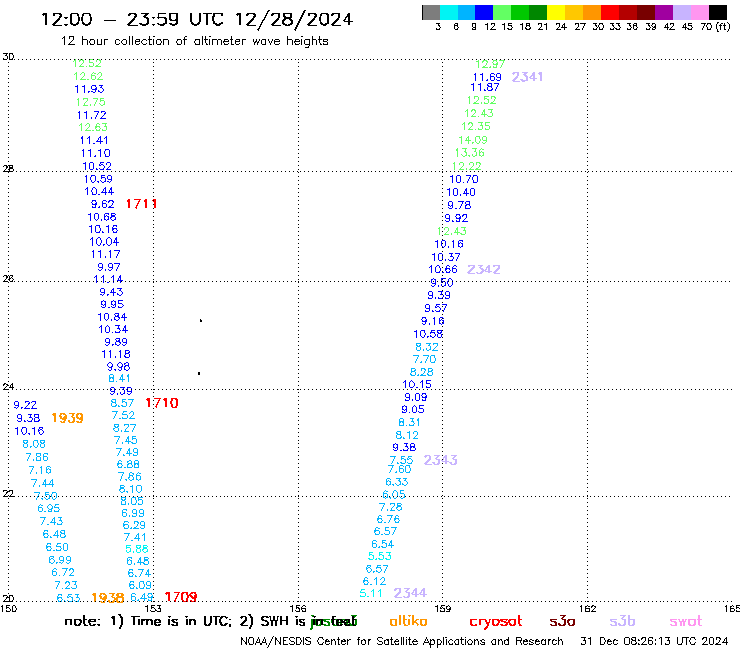Select the dark blue legend swatch
Image resolution: width=740 pixels, height=650 pixels.
(x=484, y=12)
